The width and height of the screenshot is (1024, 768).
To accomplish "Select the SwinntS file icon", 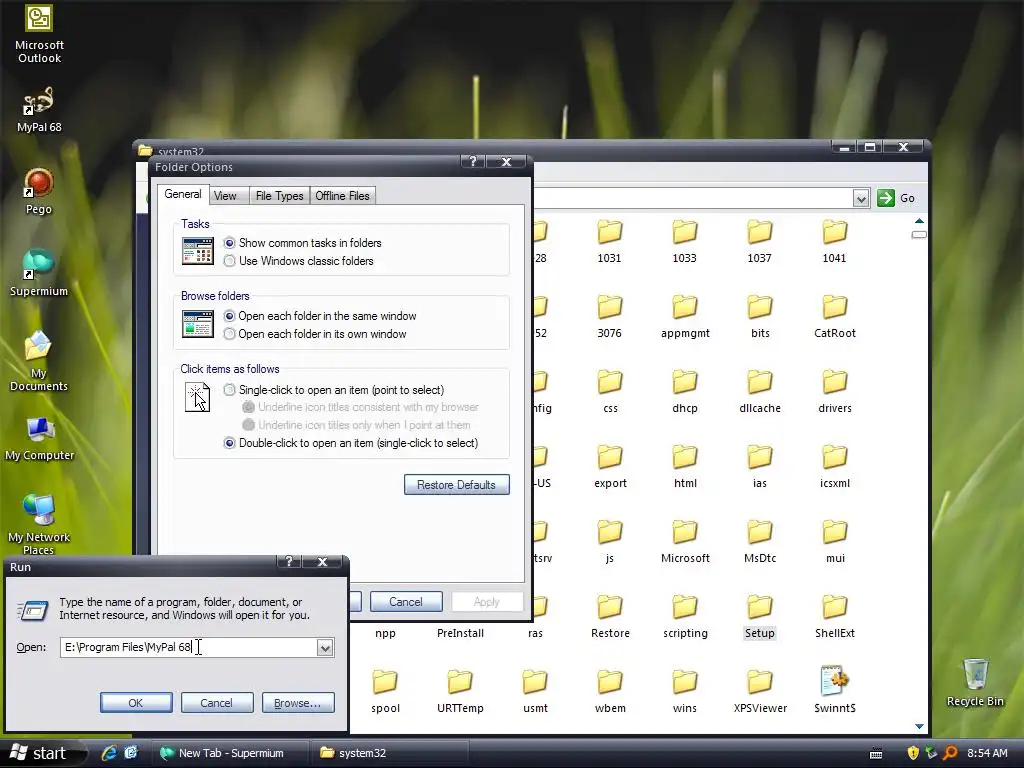I will click(835, 691).
